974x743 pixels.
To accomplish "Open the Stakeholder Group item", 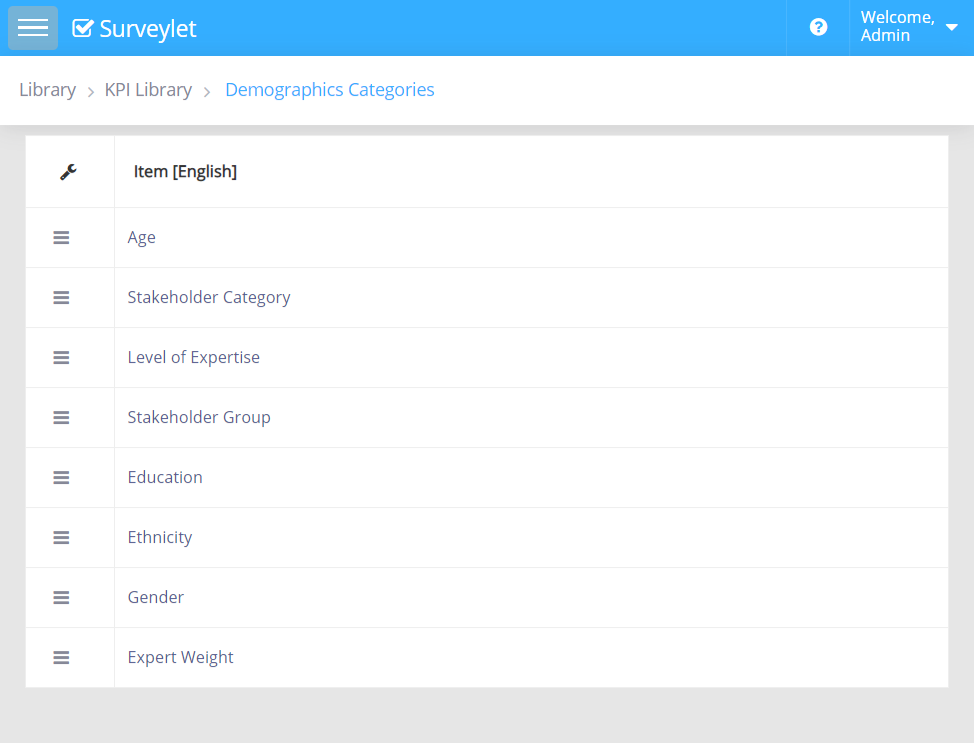I will pyautogui.click(x=198, y=418).
